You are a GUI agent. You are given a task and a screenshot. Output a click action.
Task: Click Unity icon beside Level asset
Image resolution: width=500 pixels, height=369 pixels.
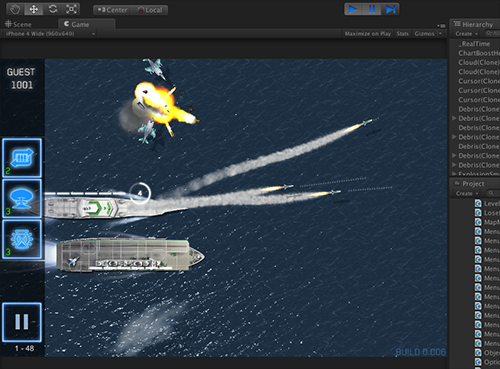(x=478, y=203)
